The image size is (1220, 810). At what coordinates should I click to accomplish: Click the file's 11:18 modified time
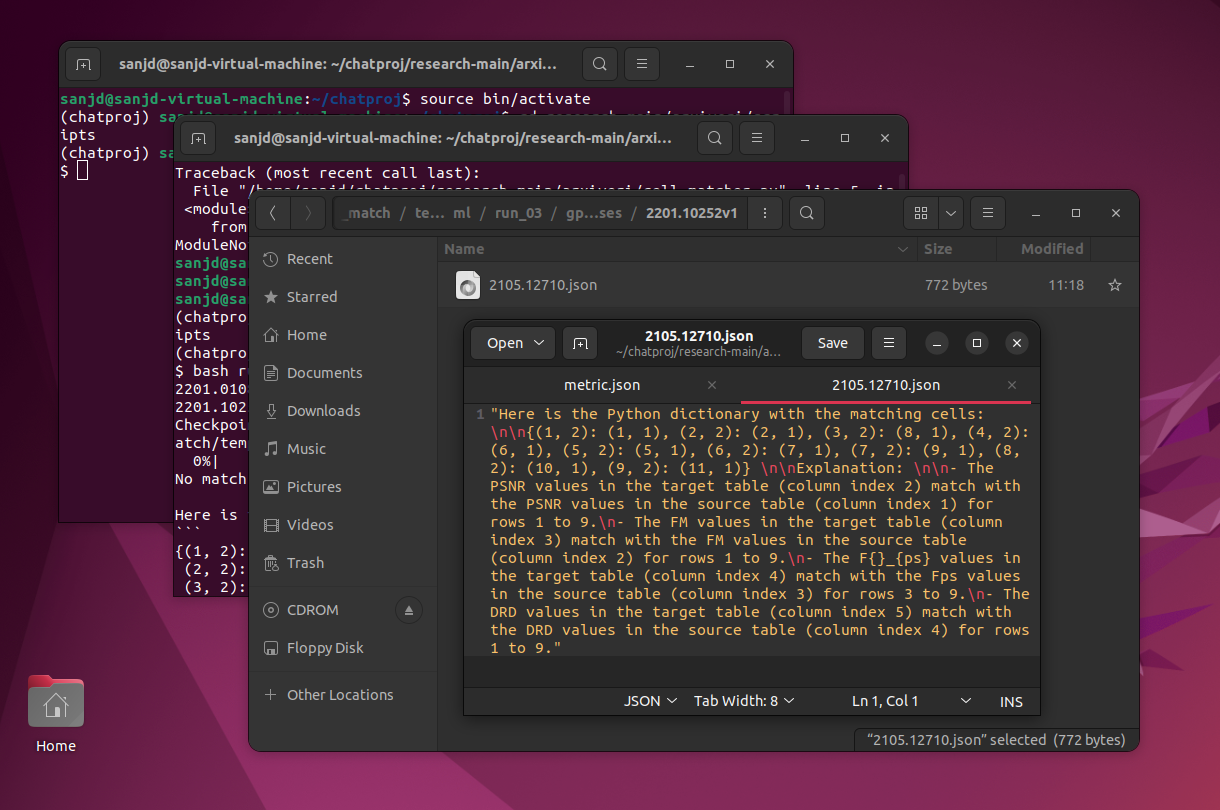tap(1066, 285)
